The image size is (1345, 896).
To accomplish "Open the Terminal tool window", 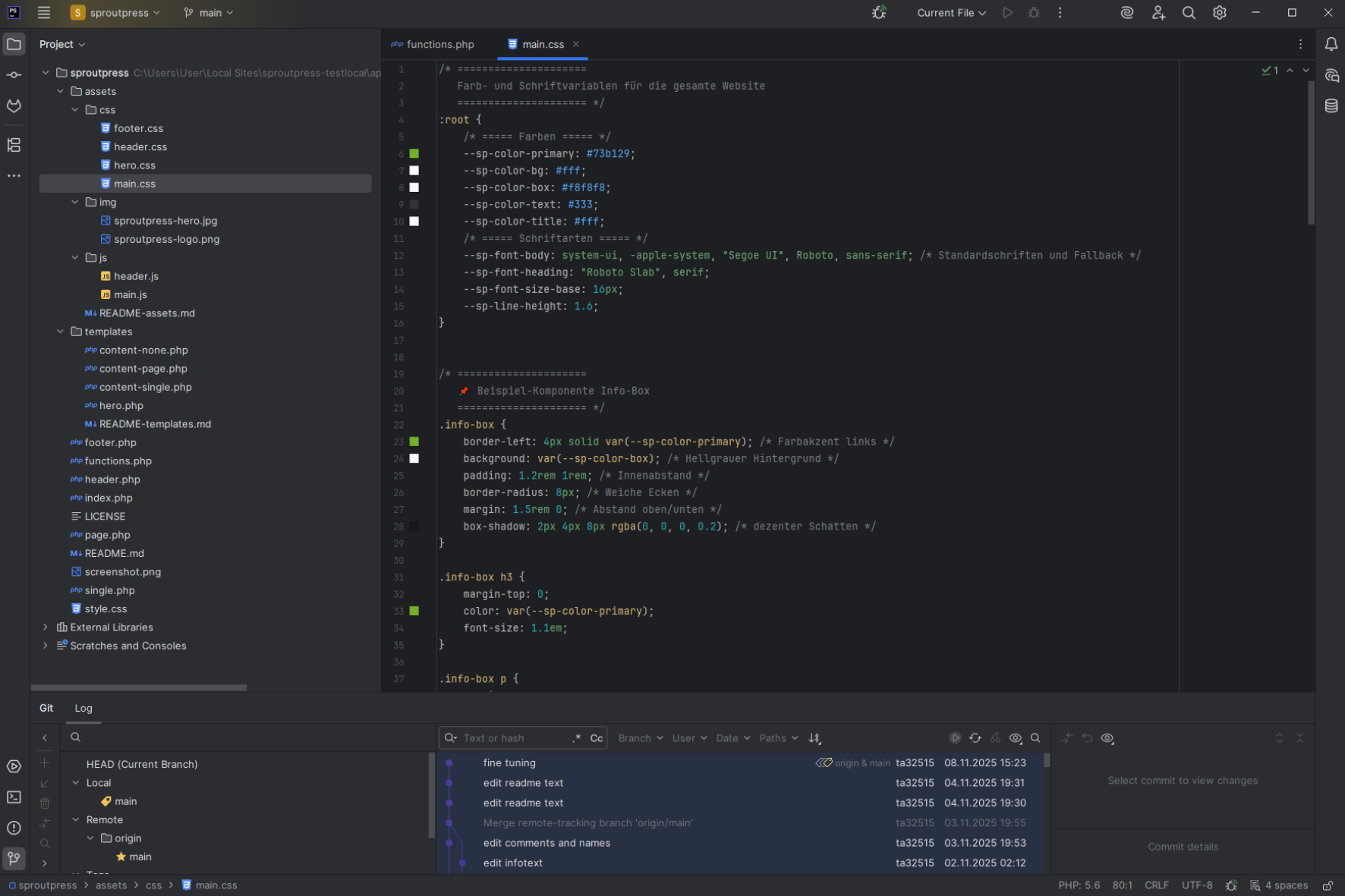I will (14, 797).
